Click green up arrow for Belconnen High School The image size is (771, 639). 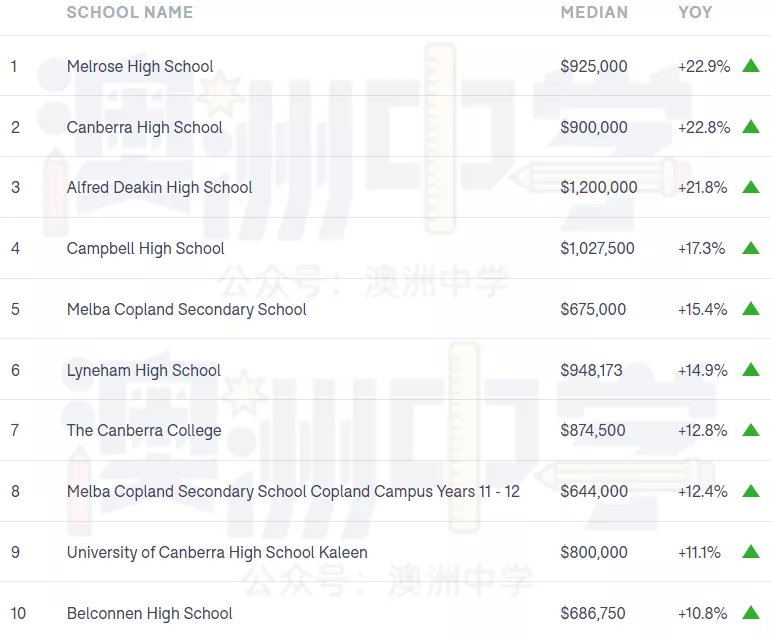point(751,612)
